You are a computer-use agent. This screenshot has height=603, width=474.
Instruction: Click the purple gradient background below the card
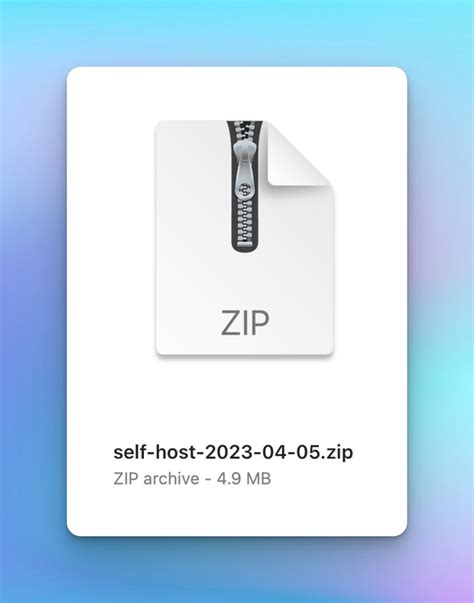coord(237,571)
